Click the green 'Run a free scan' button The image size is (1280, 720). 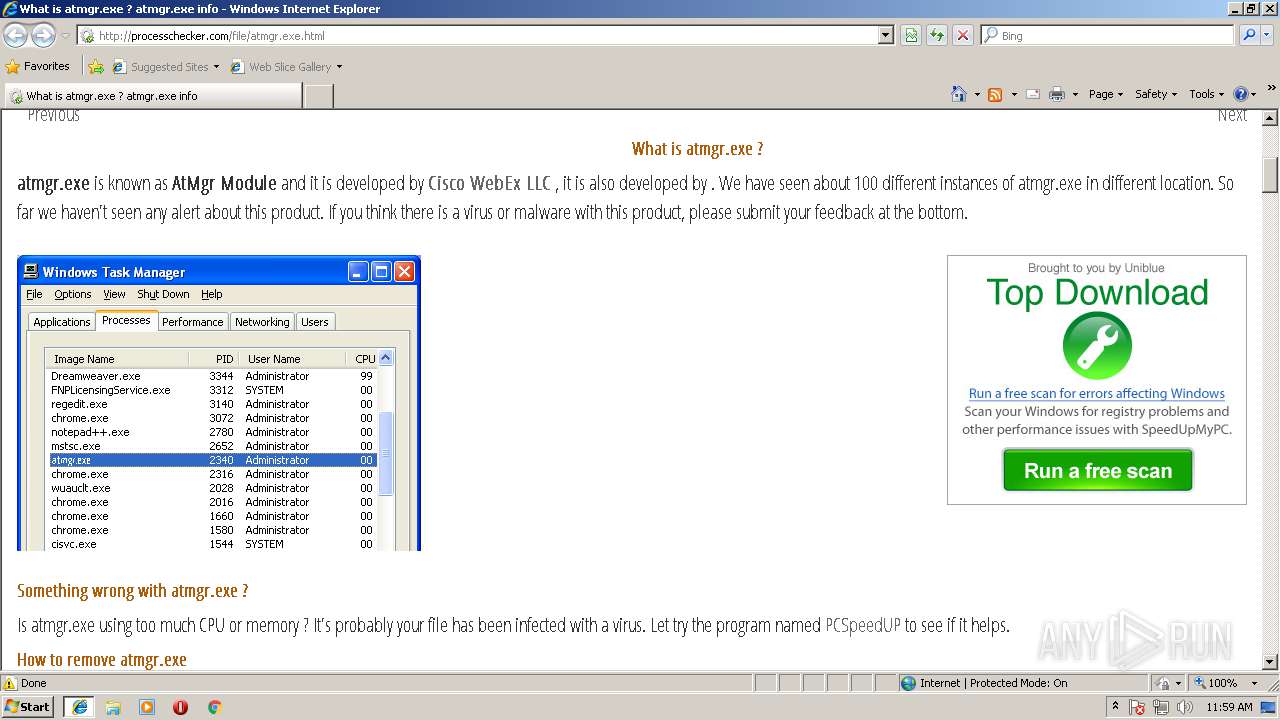coord(1097,470)
